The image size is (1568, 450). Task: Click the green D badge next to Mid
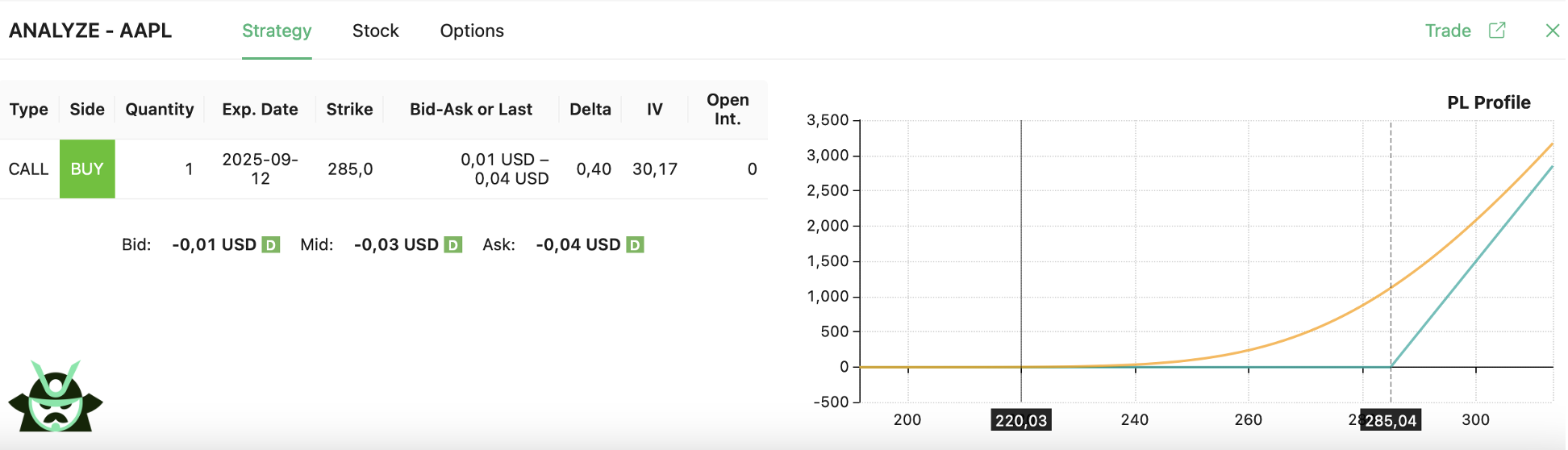453,245
